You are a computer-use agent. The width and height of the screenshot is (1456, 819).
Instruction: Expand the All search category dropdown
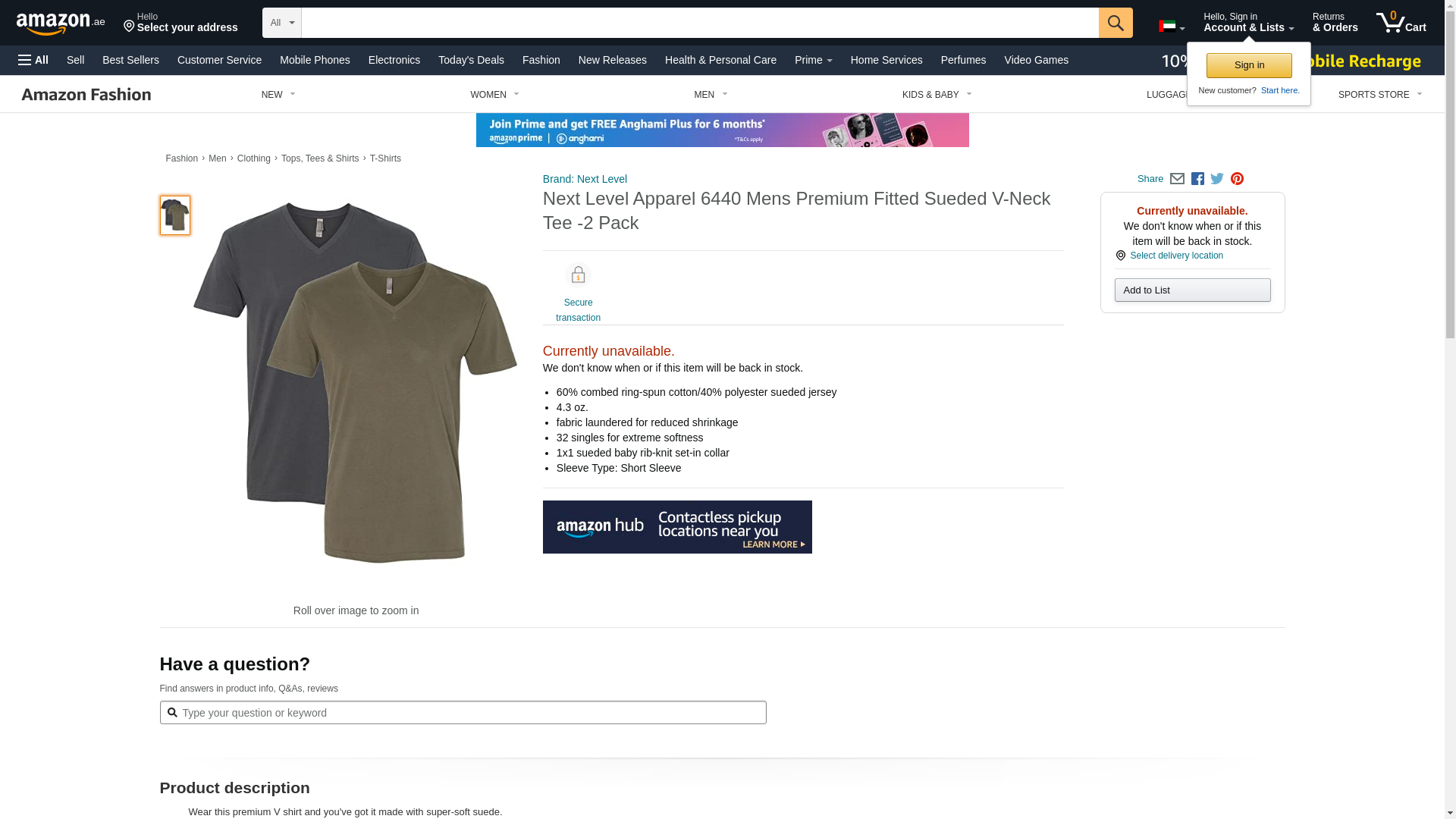pos(281,23)
